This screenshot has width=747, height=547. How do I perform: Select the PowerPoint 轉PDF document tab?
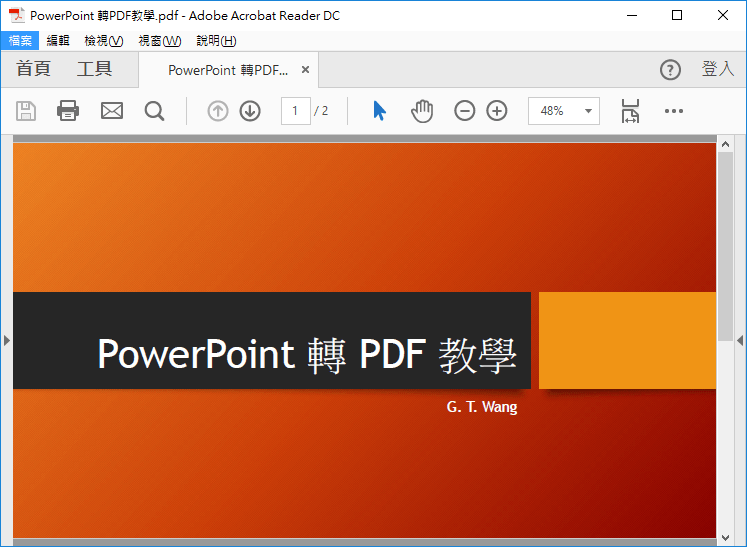pos(228,70)
